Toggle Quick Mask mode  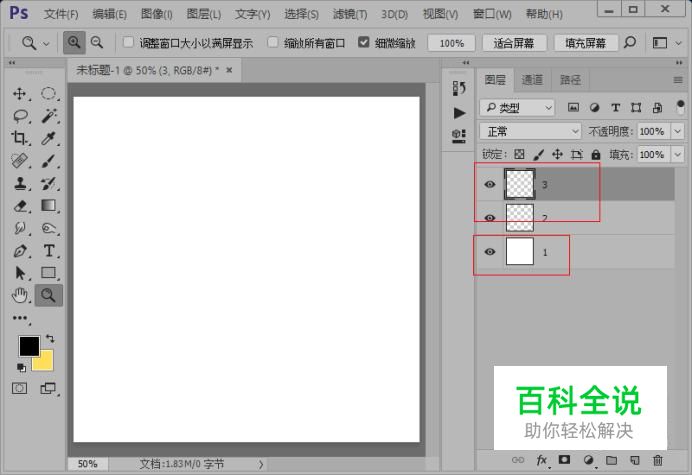point(19,388)
